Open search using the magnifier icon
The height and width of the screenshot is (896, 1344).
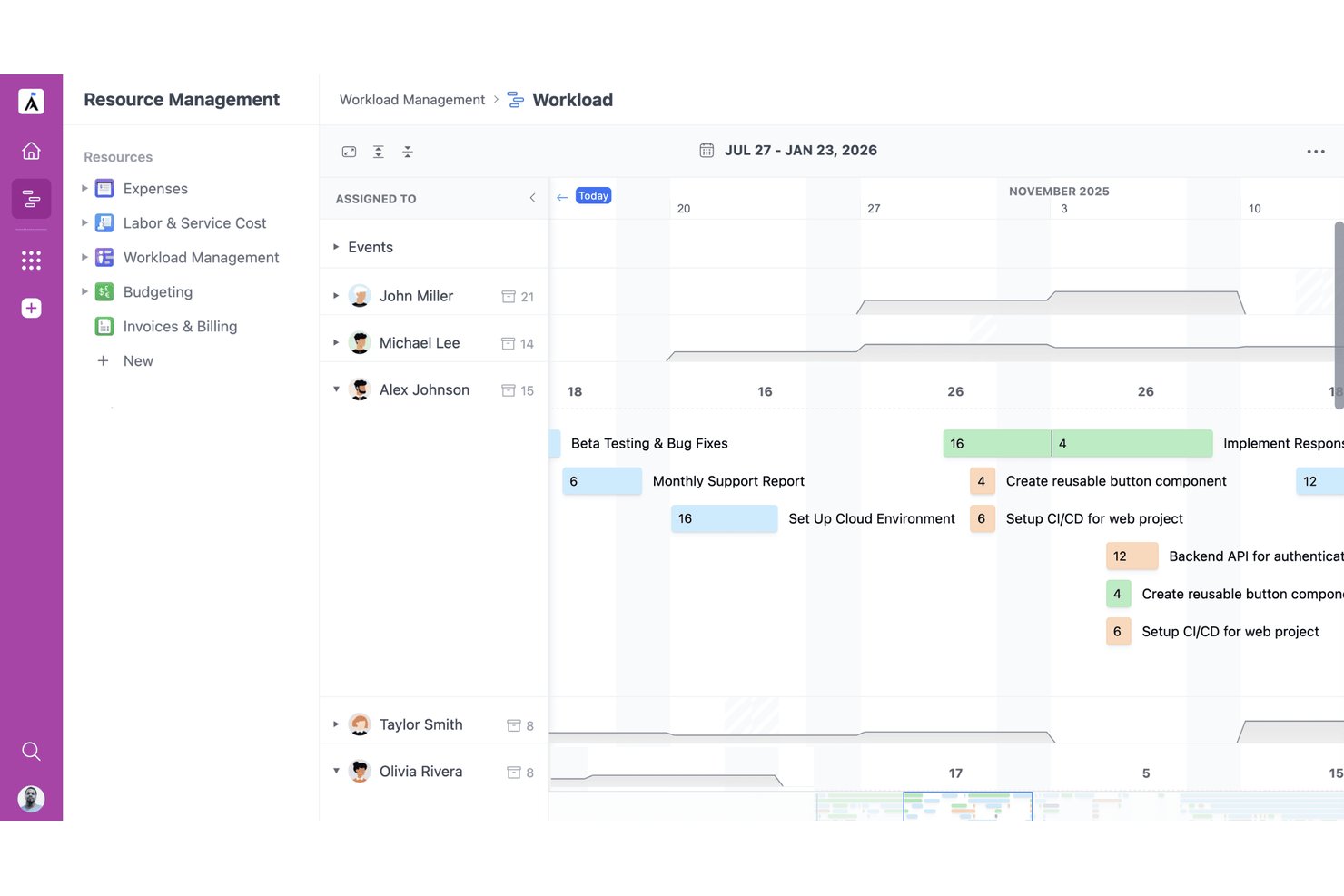tap(31, 752)
